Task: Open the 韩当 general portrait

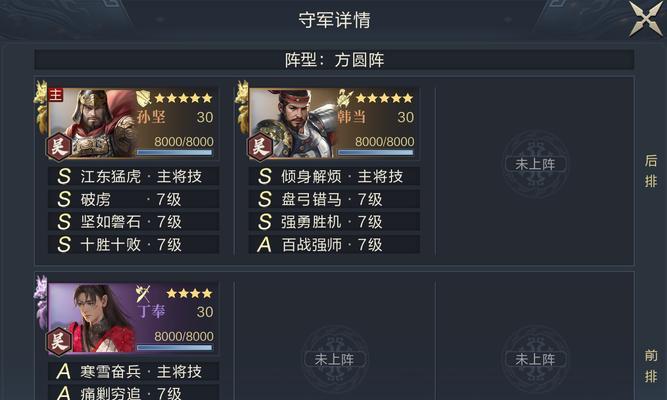Action: (x=293, y=123)
